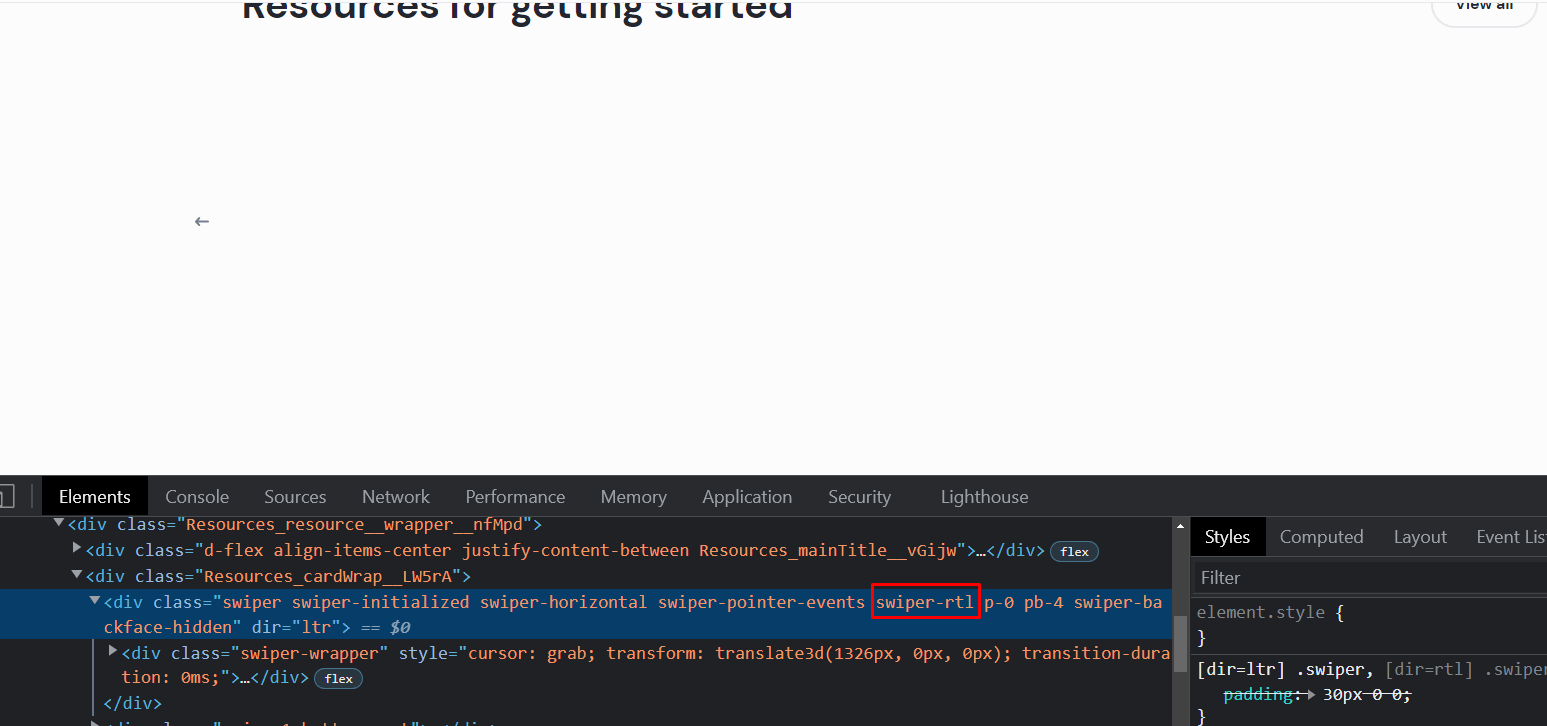Collapse the Resources_resource__wrapper div

pyautogui.click(x=59, y=523)
